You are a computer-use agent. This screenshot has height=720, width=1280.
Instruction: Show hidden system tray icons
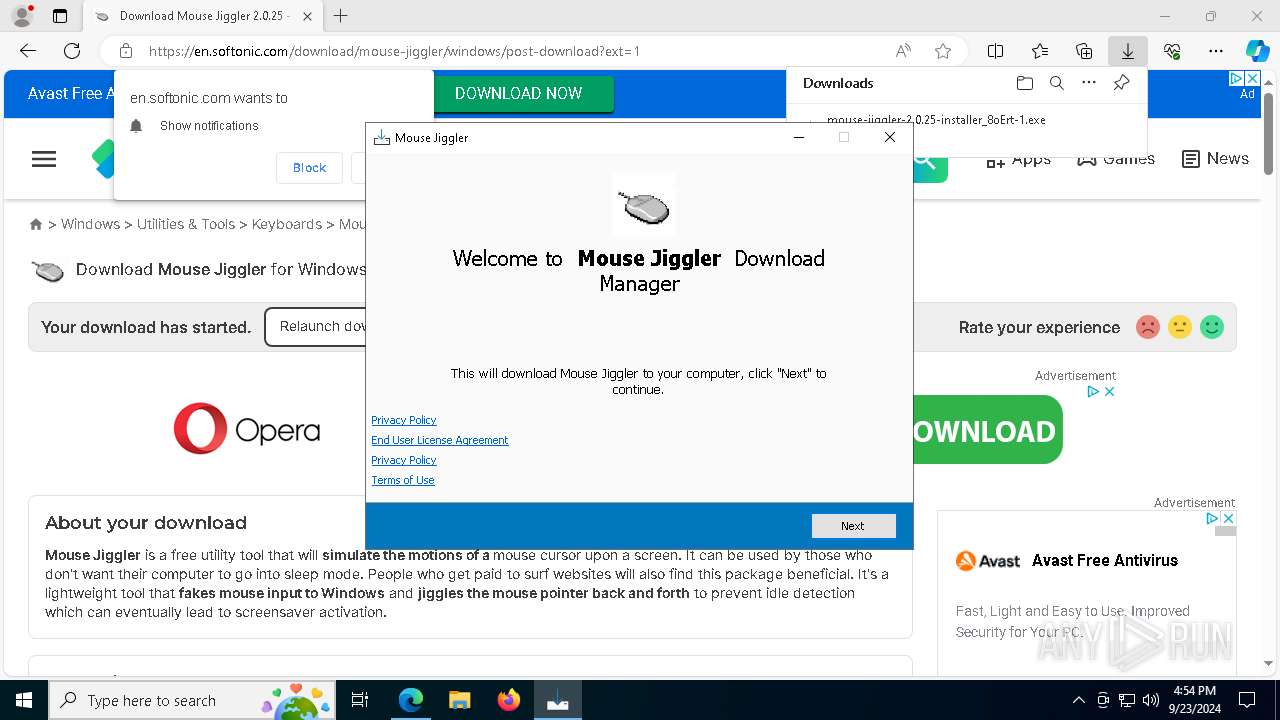pyautogui.click(x=1078, y=700)
